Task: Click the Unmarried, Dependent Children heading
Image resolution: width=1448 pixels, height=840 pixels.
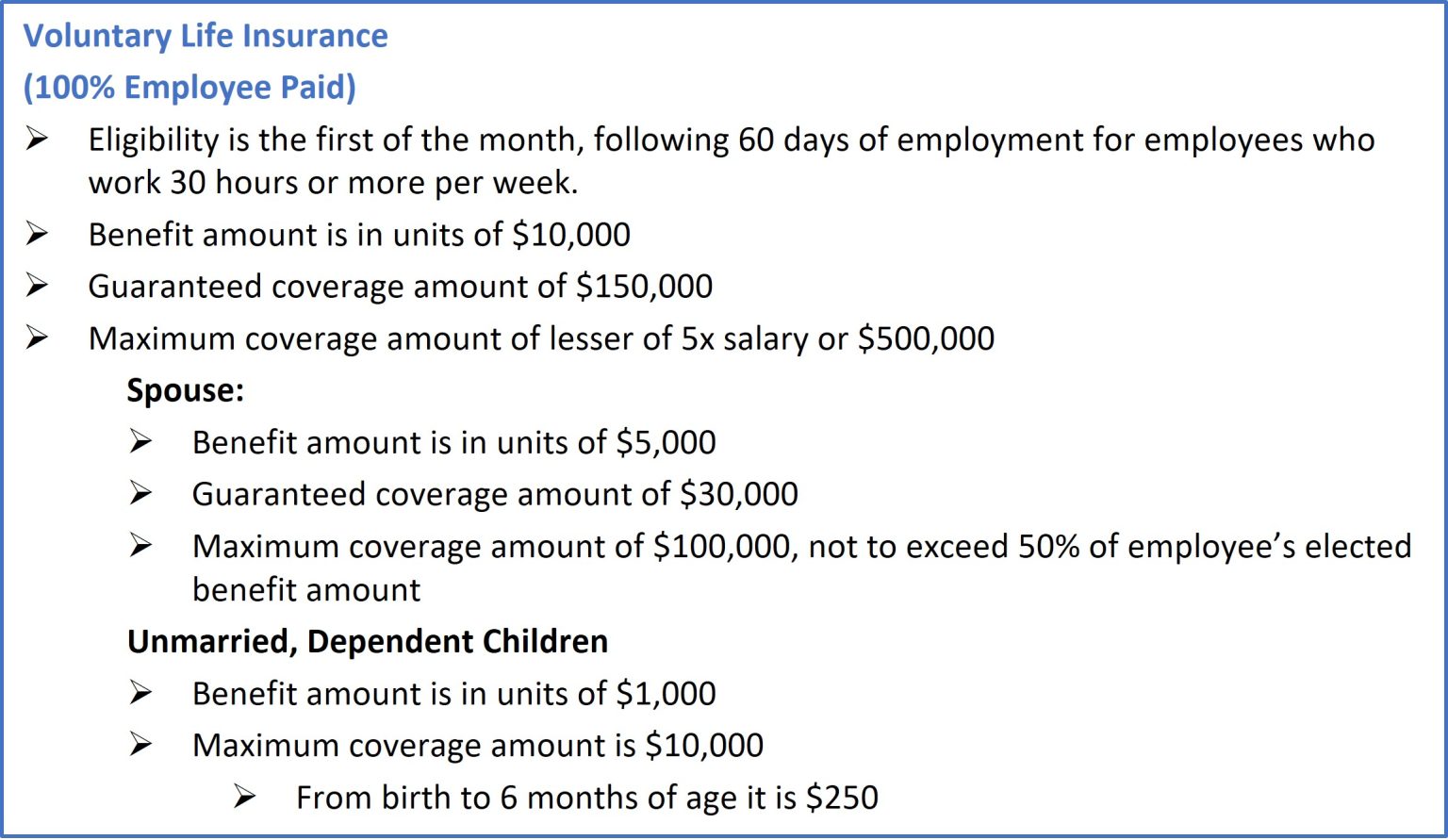Action: point(368,641)
